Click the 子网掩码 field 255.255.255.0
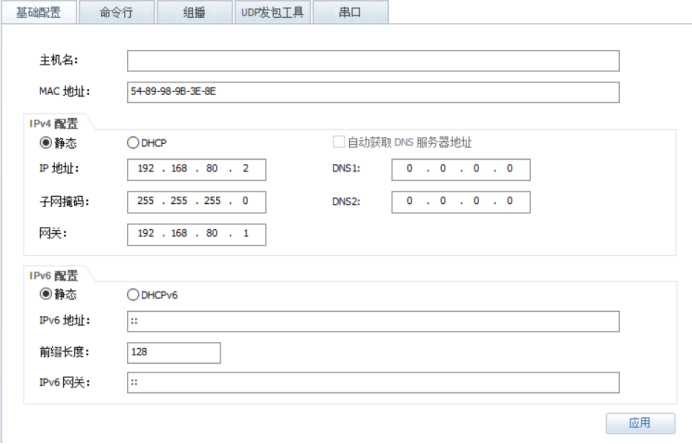This screenshot has height=444, width=692. pyautogui.click(x=196, y=202)
